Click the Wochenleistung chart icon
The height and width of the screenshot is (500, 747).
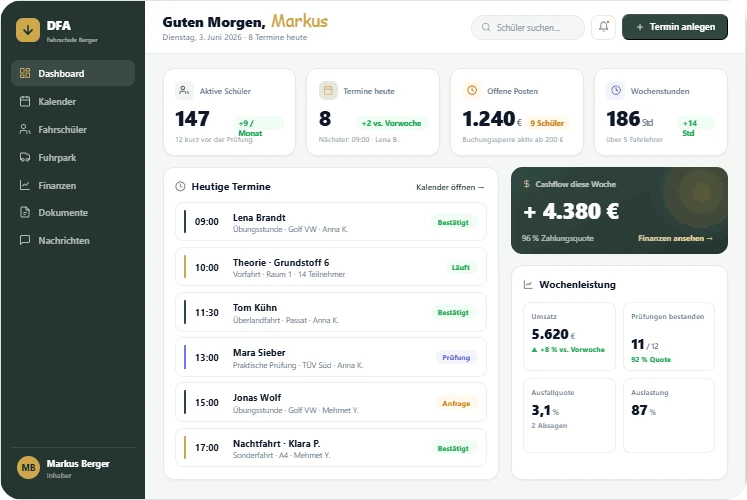click(528, 285)
